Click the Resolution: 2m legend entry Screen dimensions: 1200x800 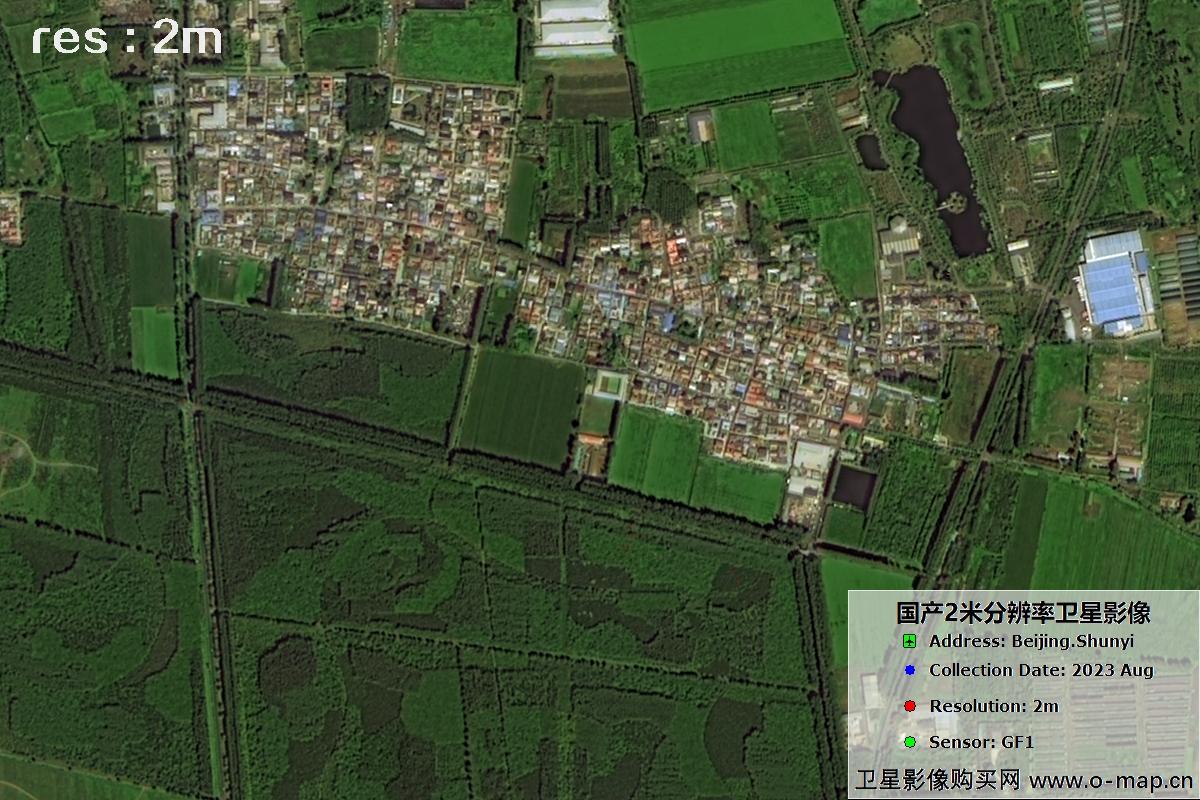993,706
